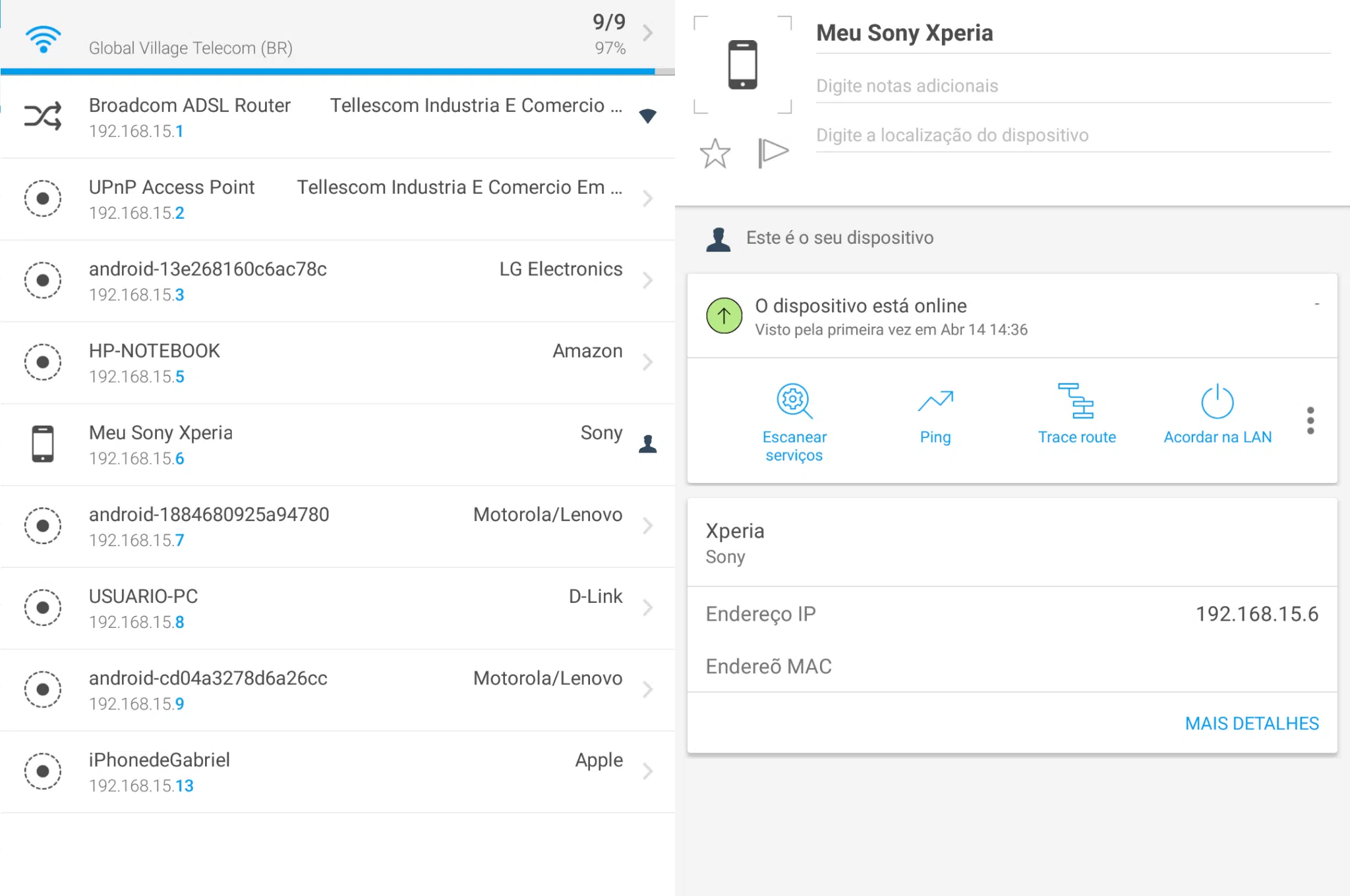Viewport: 1350px width, 896px height.
Task: Run Escanear serviços scan
Action: [x=794, y=423]
